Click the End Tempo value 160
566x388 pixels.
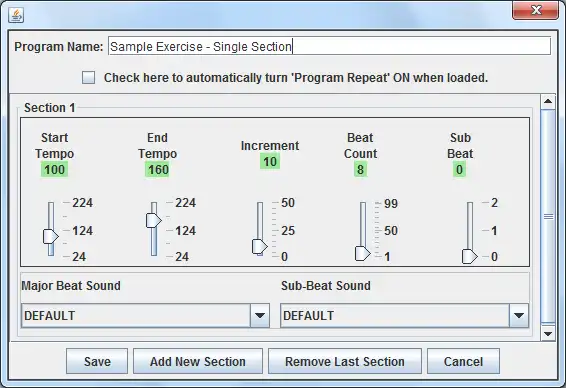[x=158, y=169]
